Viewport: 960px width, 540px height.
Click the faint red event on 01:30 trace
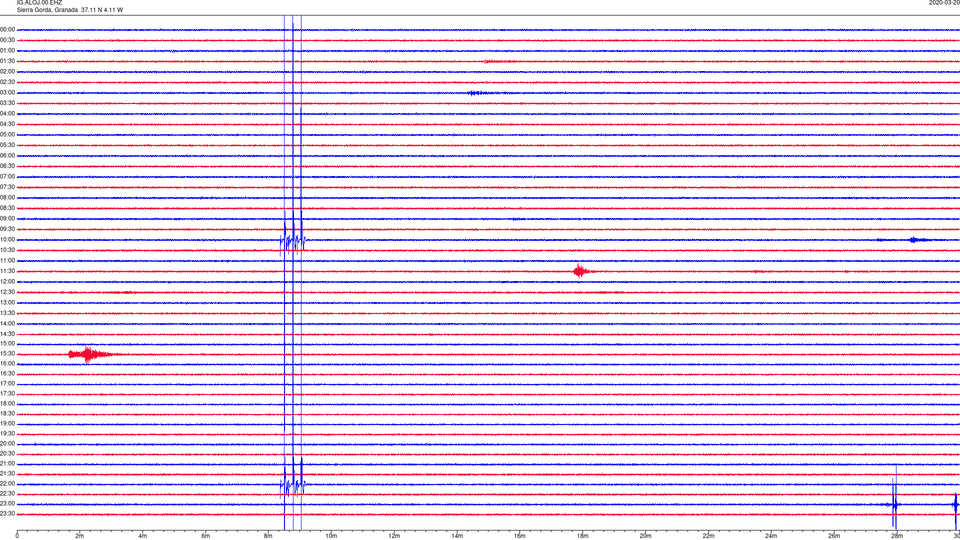(497, 61)
